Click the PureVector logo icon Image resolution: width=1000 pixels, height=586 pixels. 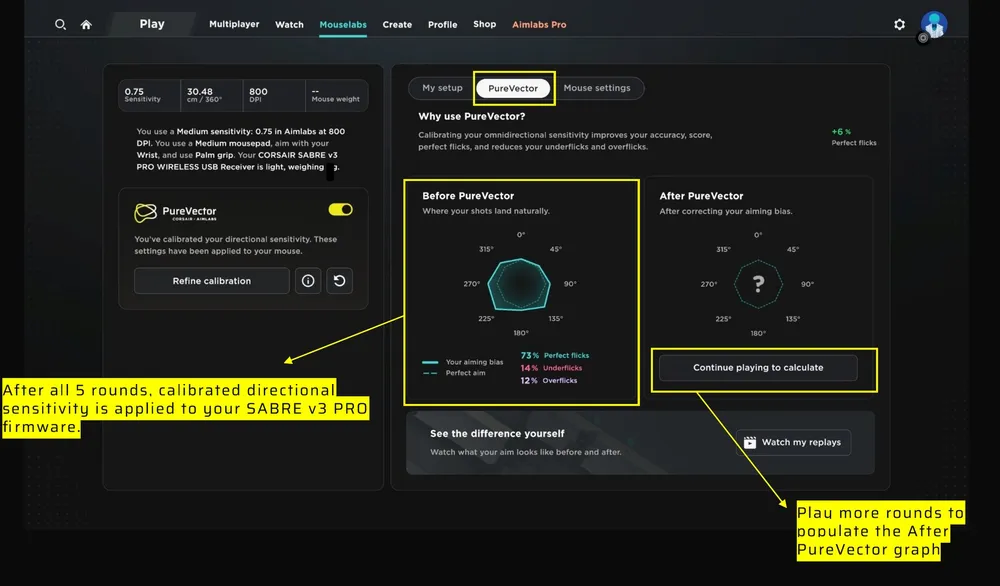(x=145, y=212)
